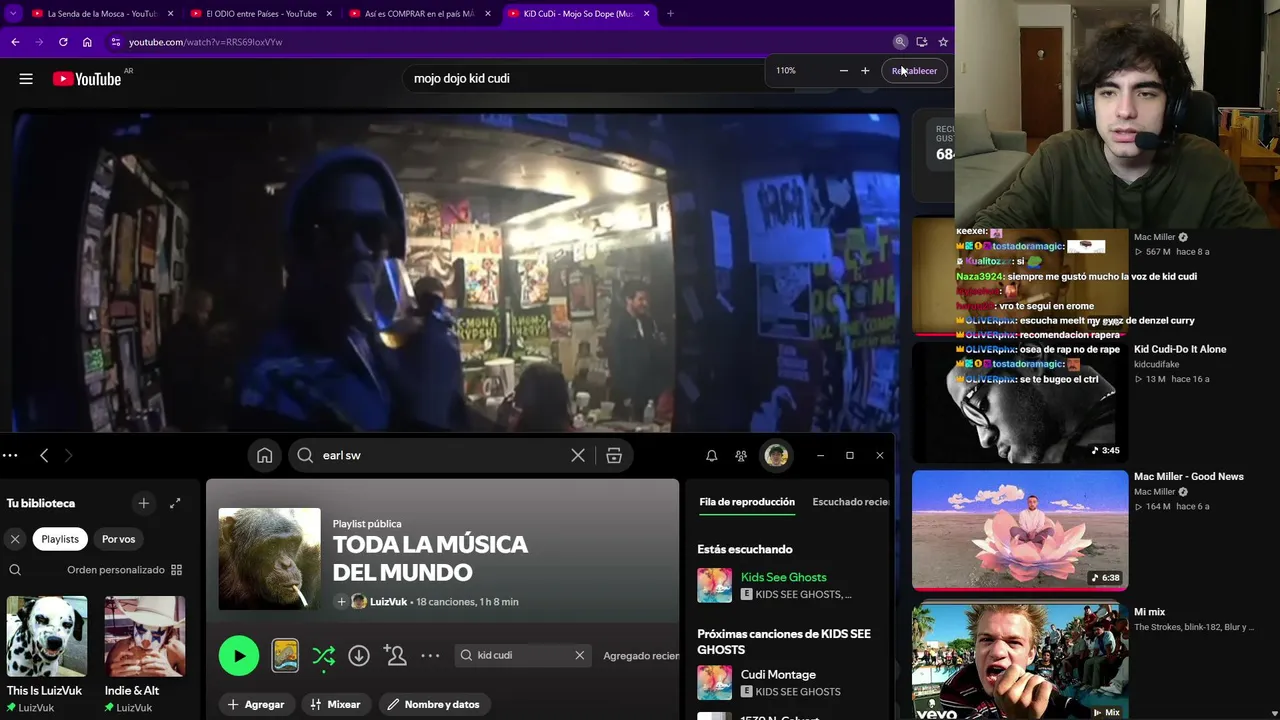
Task: Open the YouTube hamburger guide menu
Action: [x=26, y=79]
